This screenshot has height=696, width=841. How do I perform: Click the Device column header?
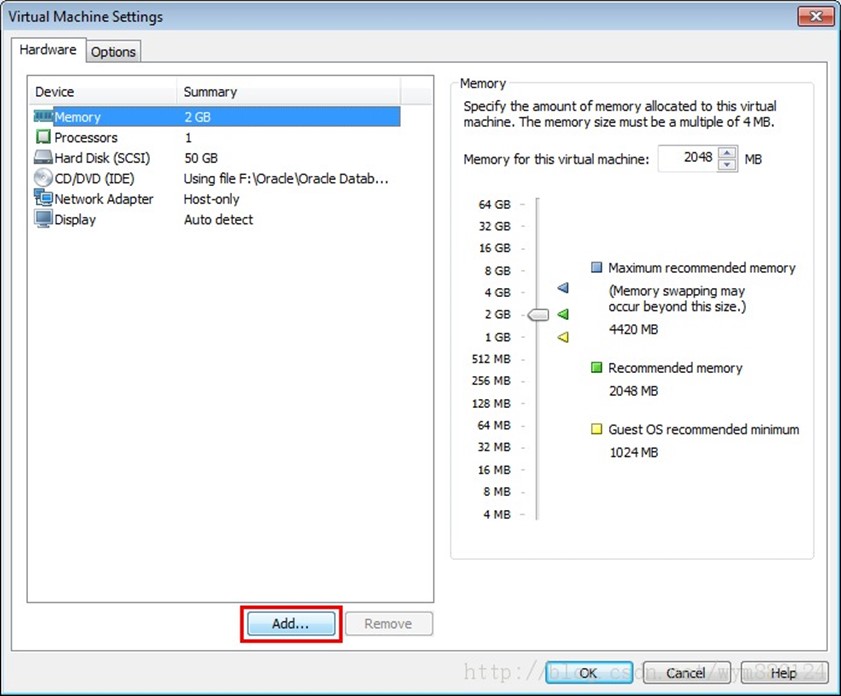coord(103,92)
